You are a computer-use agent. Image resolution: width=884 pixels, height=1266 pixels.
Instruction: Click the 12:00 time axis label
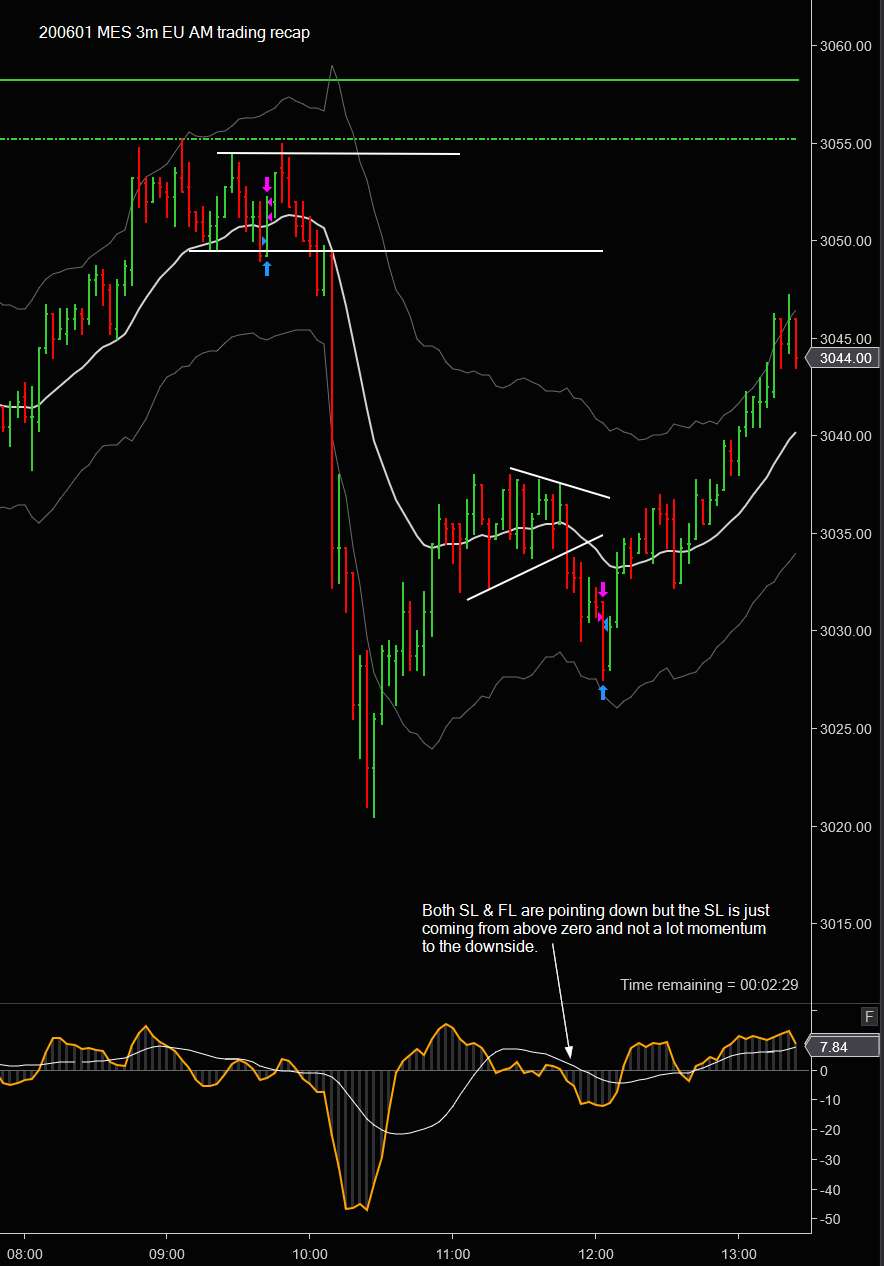tap(596, 1254)
